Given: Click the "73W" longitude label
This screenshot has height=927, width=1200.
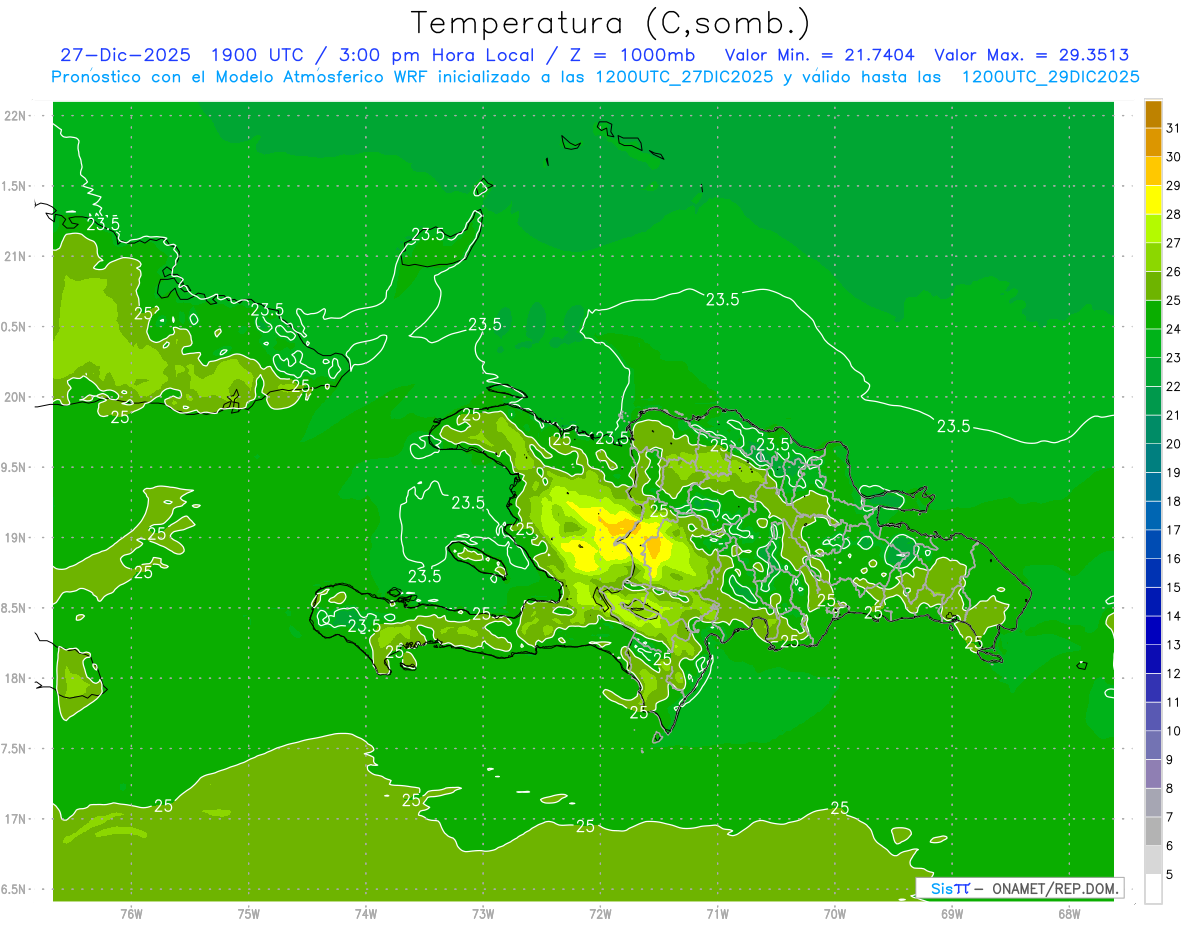Looking at the screenshot, I should click(483, 913).
